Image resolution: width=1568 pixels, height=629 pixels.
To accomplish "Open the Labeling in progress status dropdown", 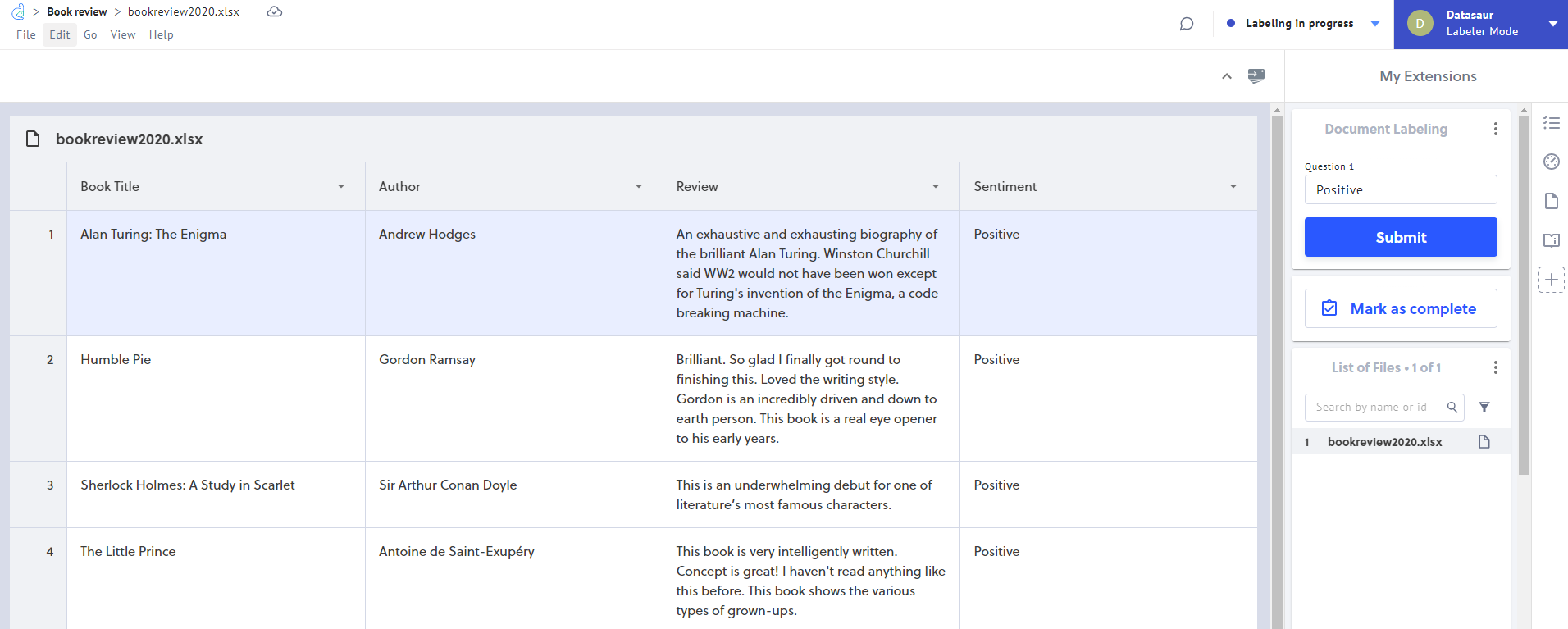I will [1375, 24].
